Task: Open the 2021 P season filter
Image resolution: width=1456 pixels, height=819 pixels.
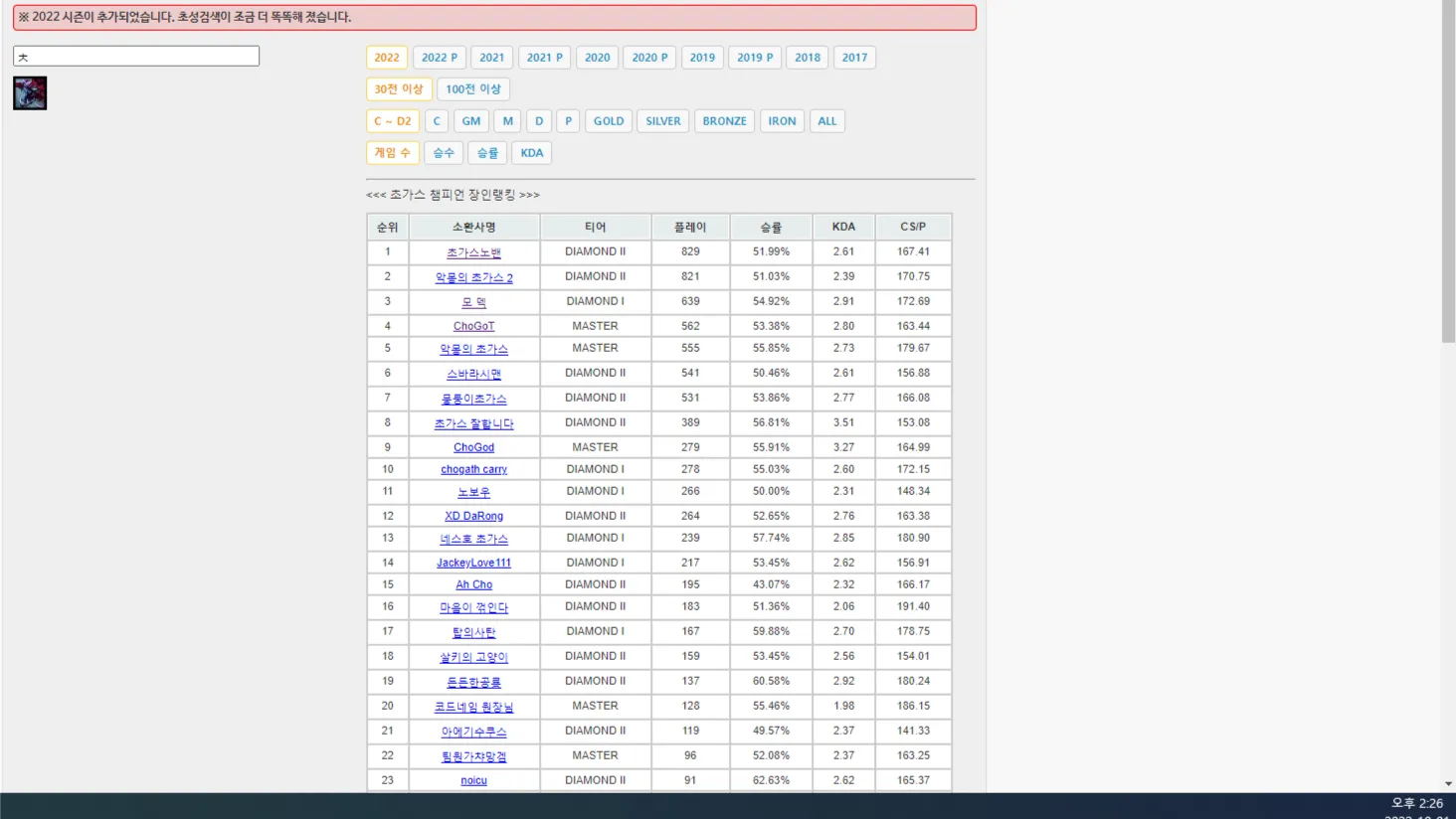Action: coord(545,58)
